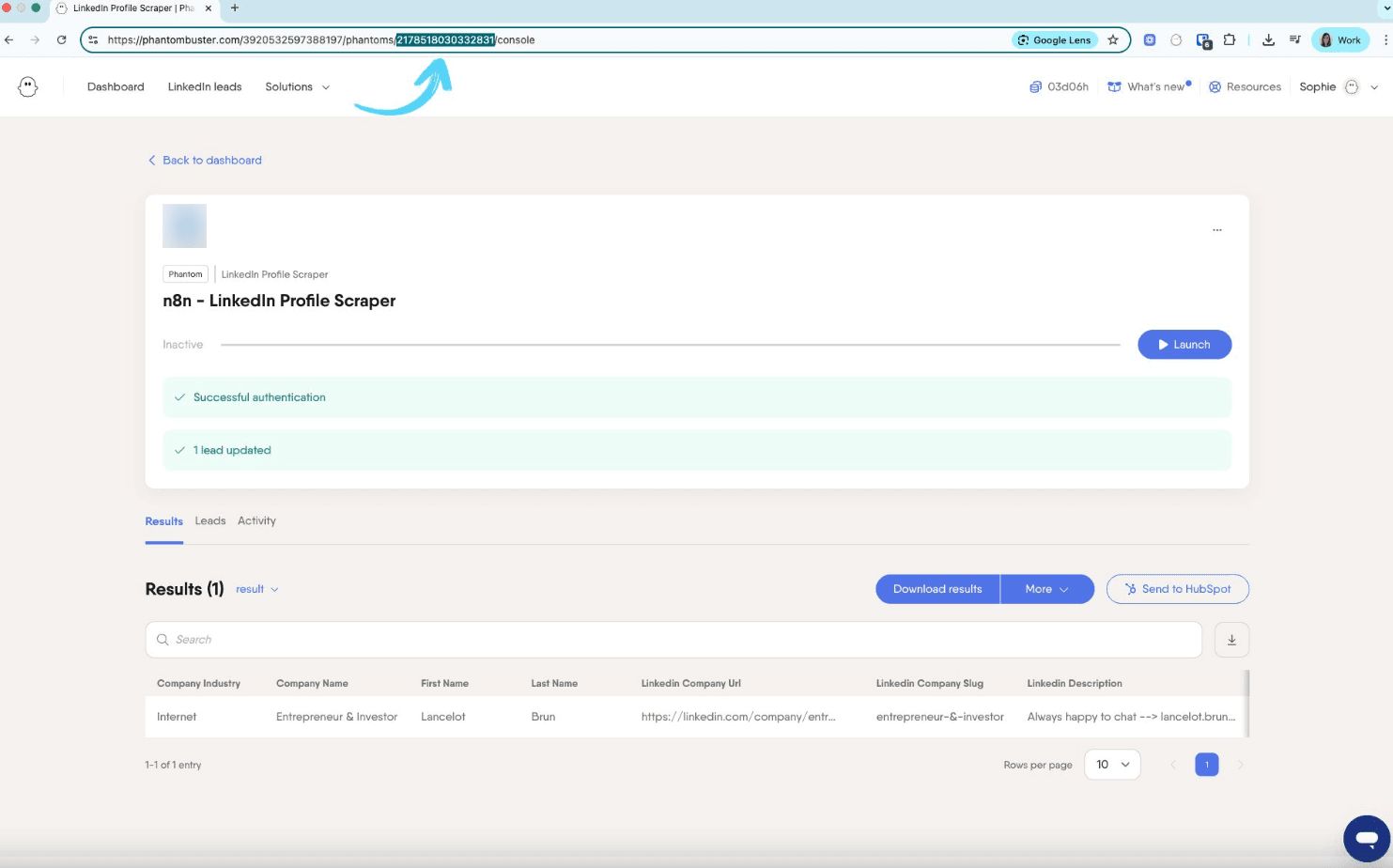The width and height of the screenshot is (1393, 868).
Task: Open the Resources menu
Action: point(1245,86)
